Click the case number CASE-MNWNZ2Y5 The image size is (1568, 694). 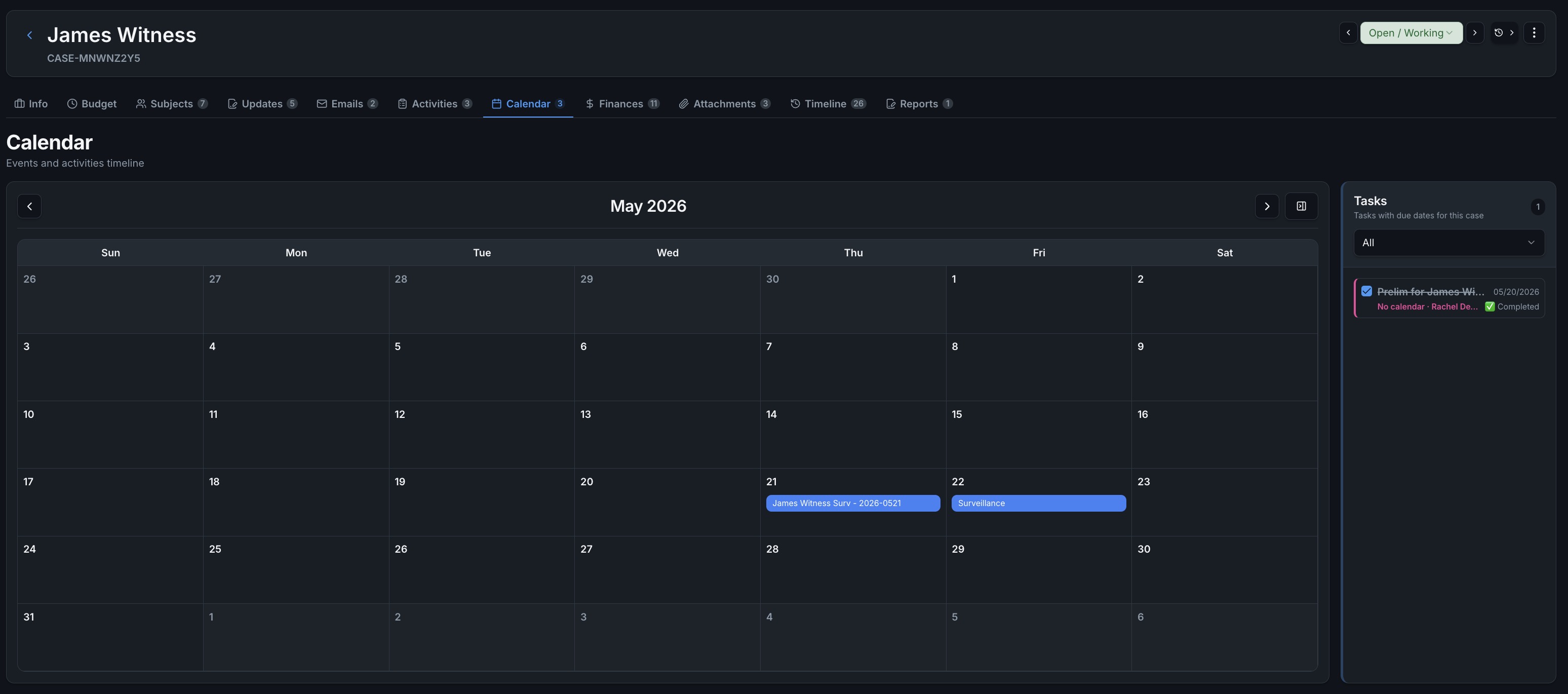pos(94,58)
